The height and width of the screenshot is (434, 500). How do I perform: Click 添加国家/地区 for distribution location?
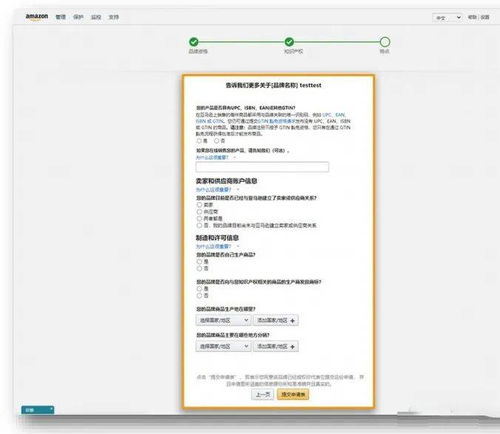[x=276, y=346]
